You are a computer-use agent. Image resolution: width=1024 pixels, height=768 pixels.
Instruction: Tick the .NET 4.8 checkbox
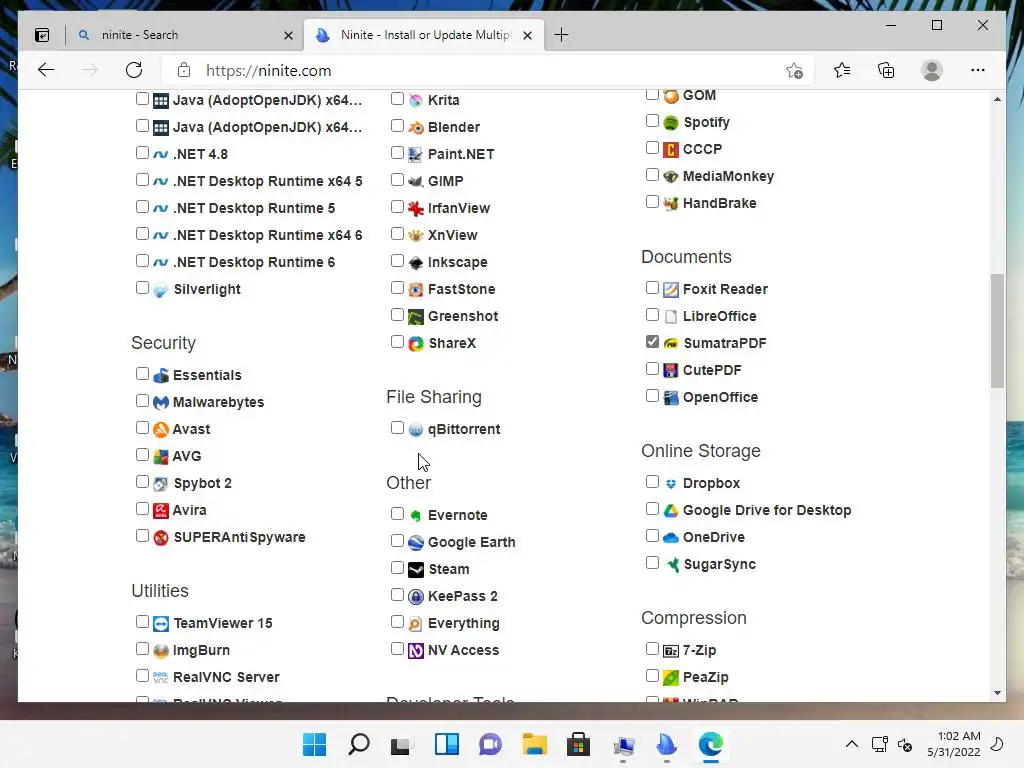(x=142, y=153)
